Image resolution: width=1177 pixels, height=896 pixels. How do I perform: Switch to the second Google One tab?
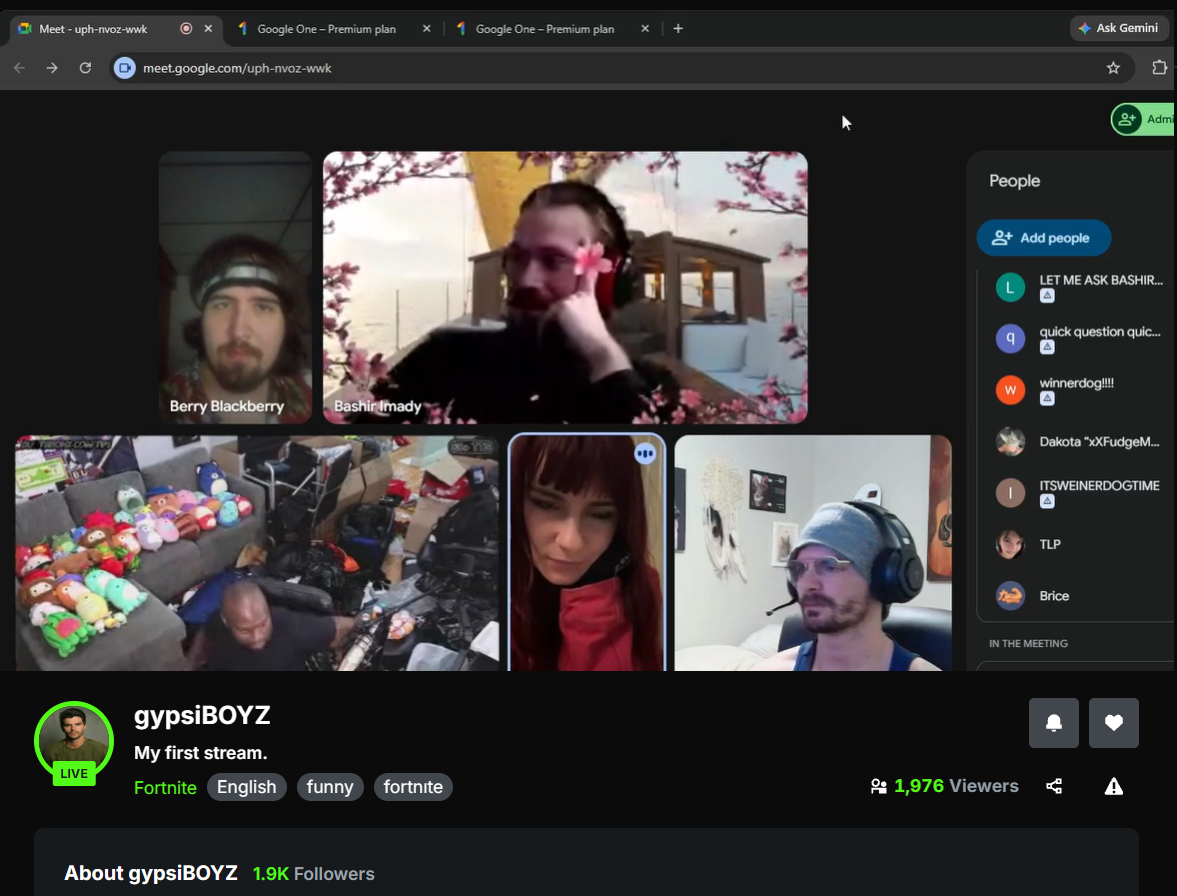545,29
